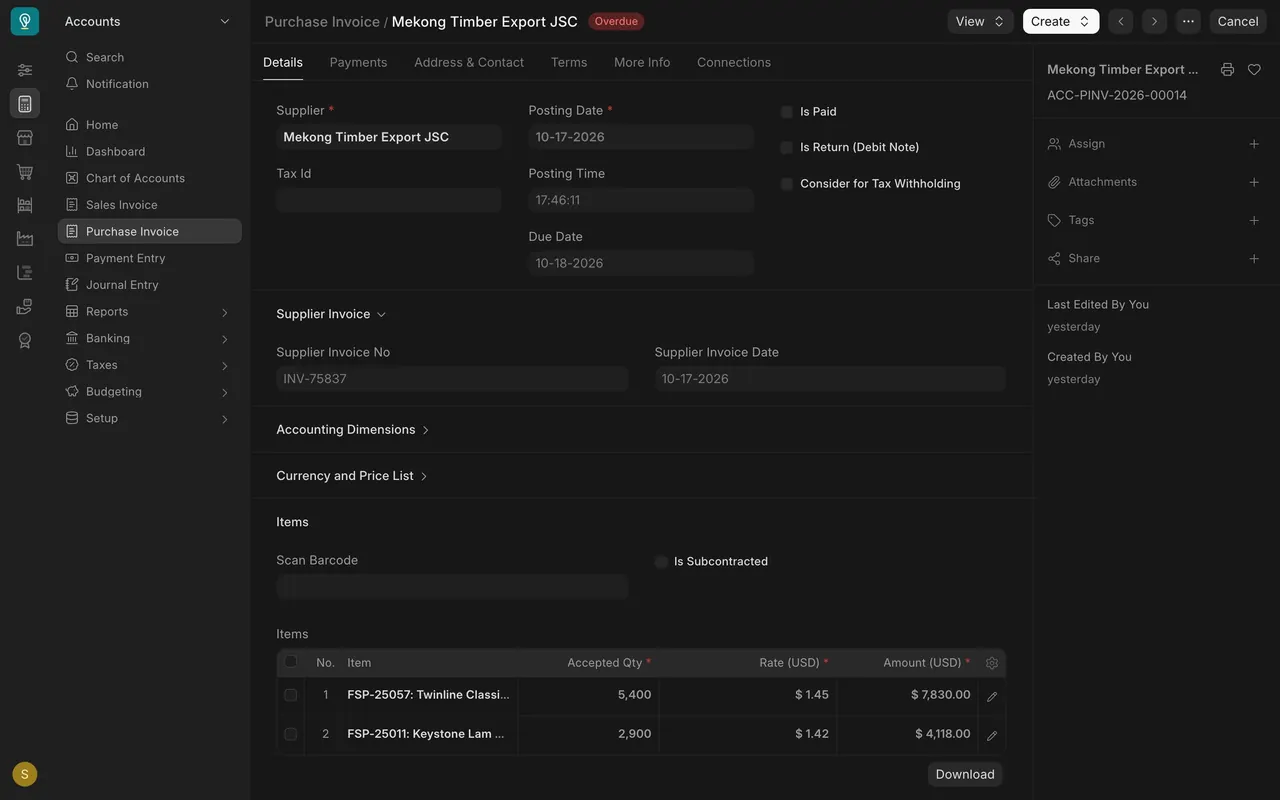Open the shopping cart sidebar icon

pyautogui.click(x=25, y=172)
